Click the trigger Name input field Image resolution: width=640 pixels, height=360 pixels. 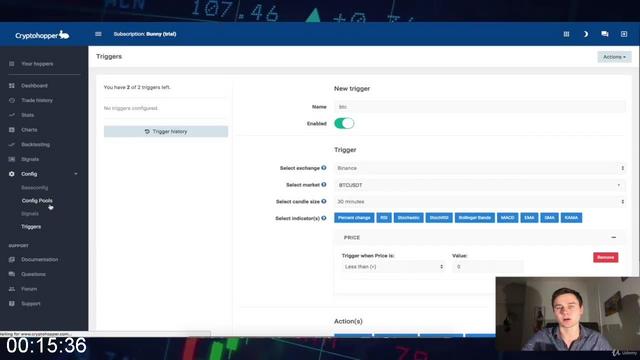click(480, 107)
